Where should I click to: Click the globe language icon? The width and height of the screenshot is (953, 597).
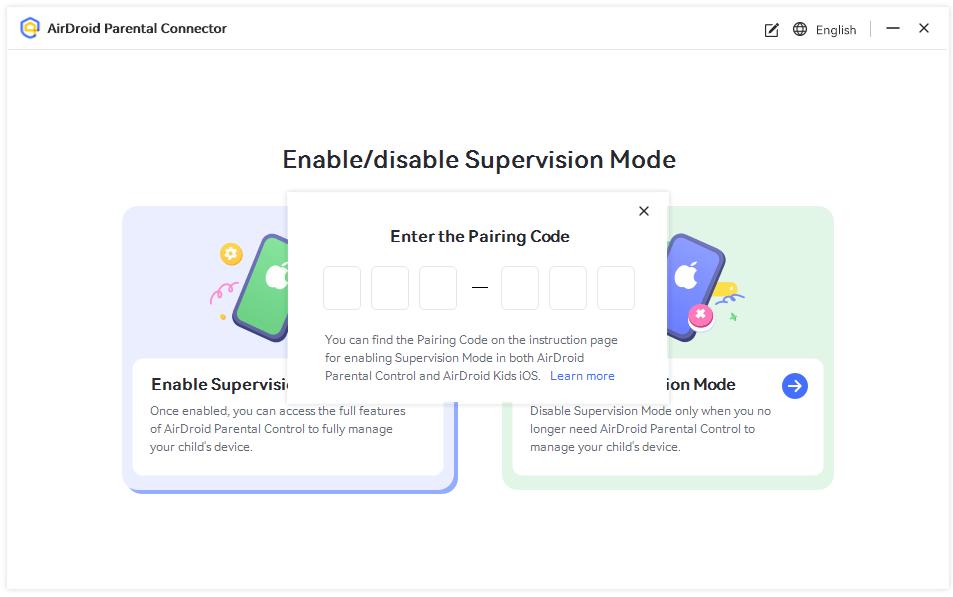tap(799, 30)
